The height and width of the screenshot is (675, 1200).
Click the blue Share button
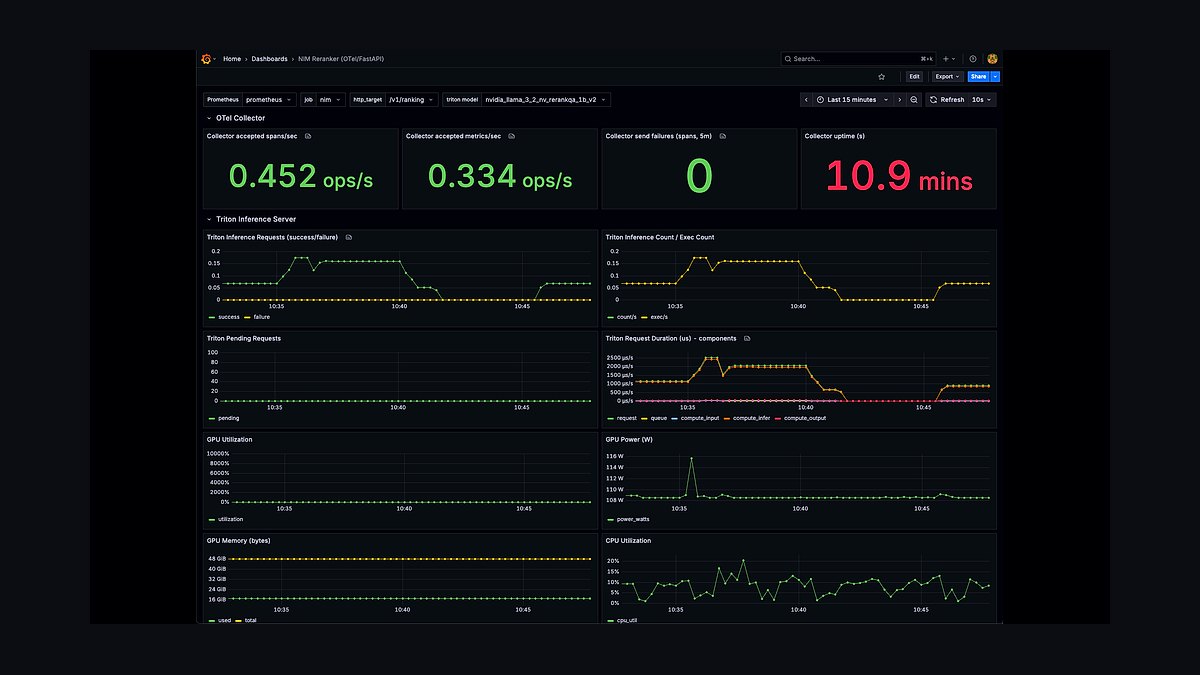pos(978,76)
